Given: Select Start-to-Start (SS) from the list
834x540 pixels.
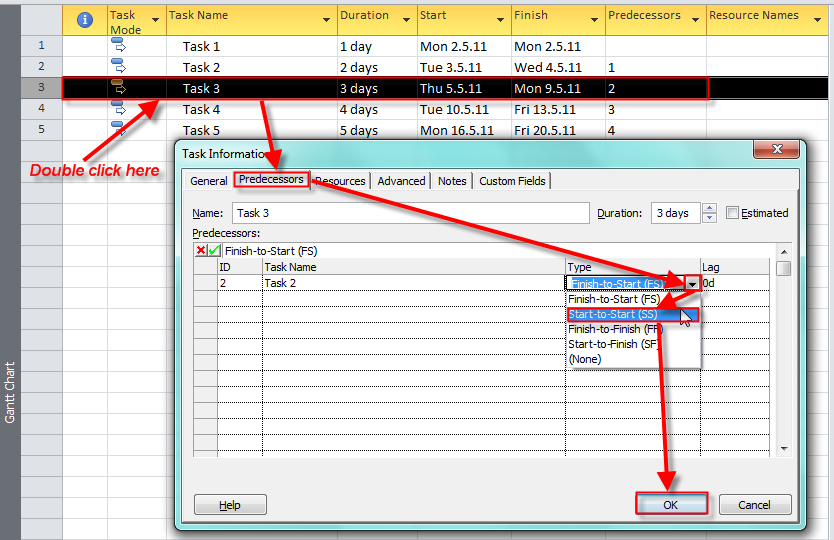Looking at the screenshot, I should (x=612, y=314).
